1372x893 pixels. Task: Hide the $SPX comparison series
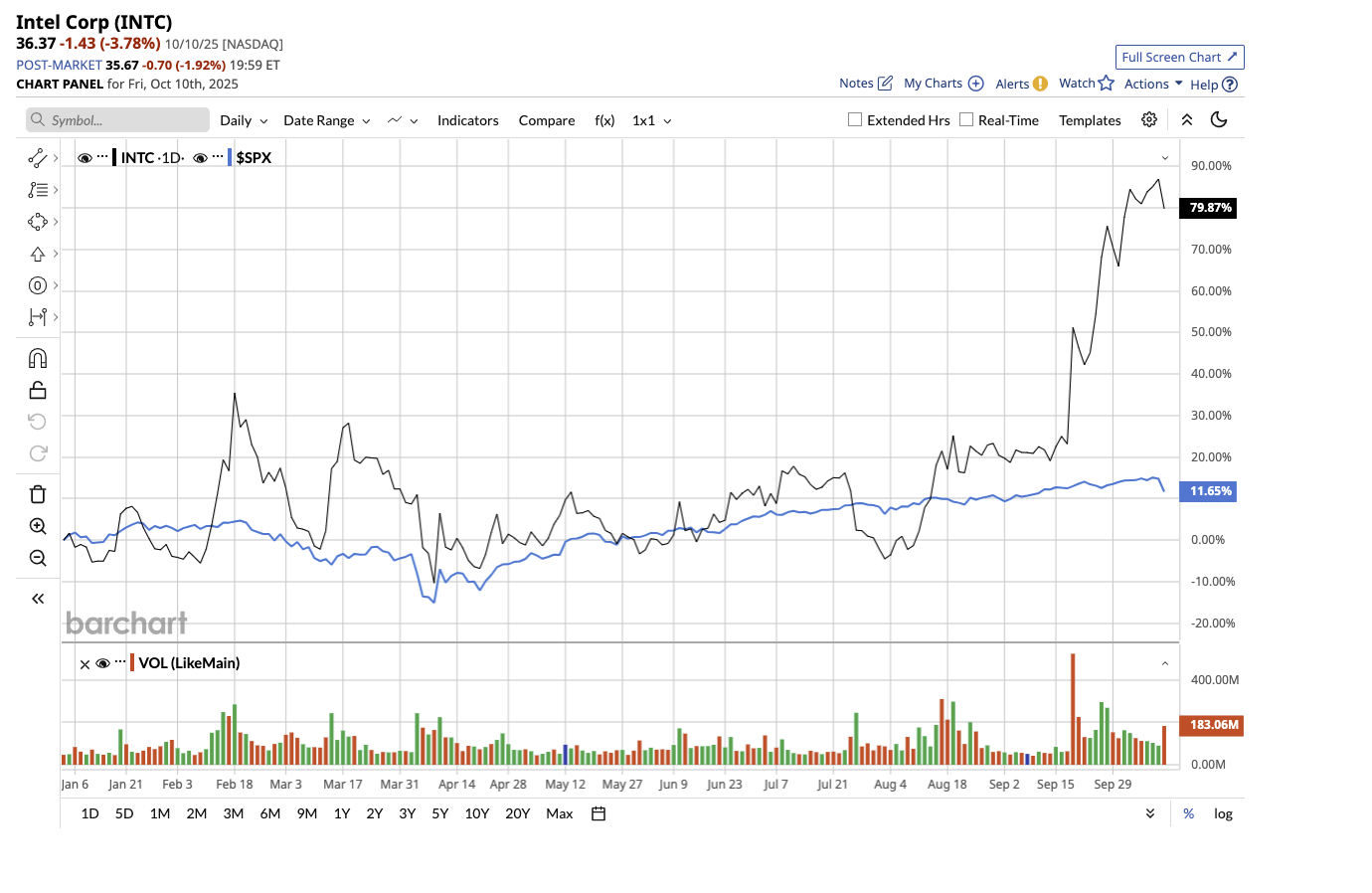pyautogui.click(x=200, y=158)
